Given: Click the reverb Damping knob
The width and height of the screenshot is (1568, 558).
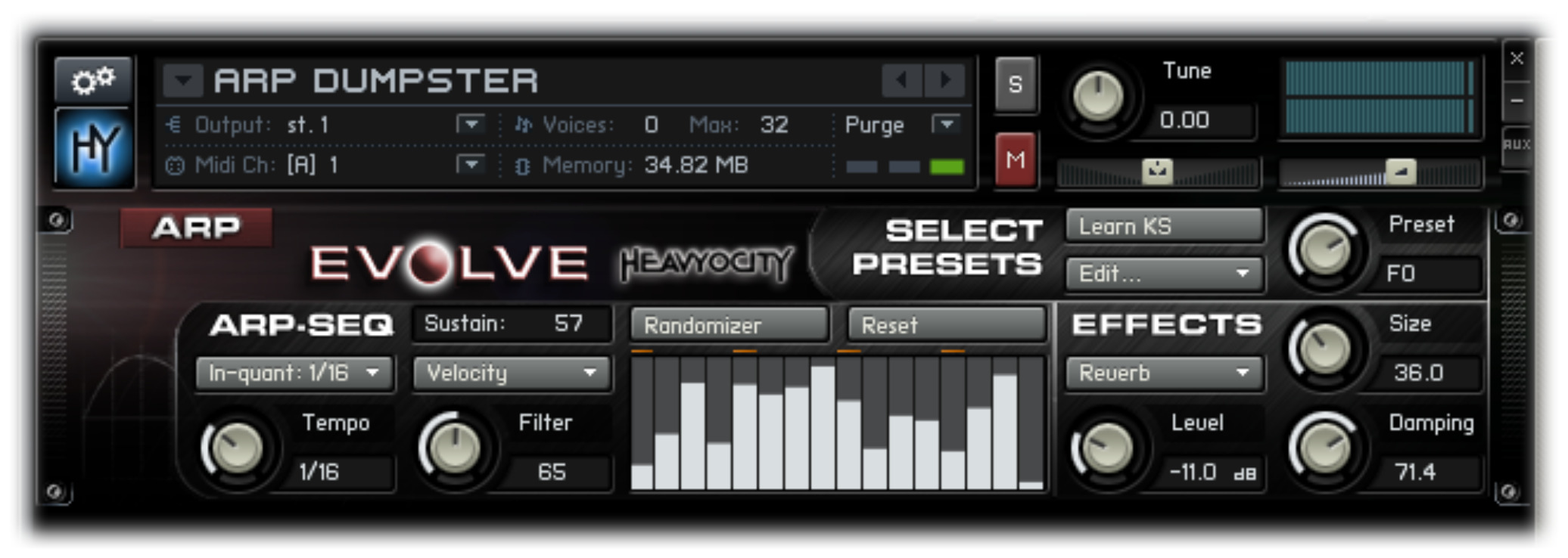Looking at the screenshot, I should (1324, 447).
